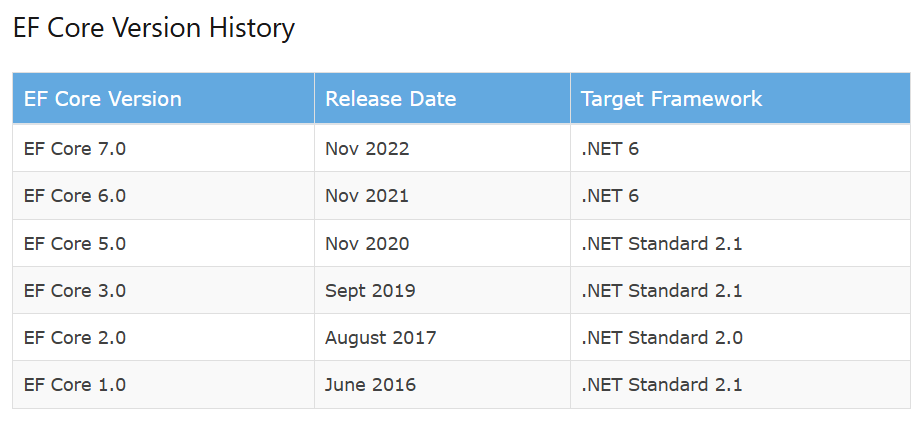The height and width of the screenshot is (421, 921).
Task: Select the EF Core 3.0 cell
Action: point(75,291)
